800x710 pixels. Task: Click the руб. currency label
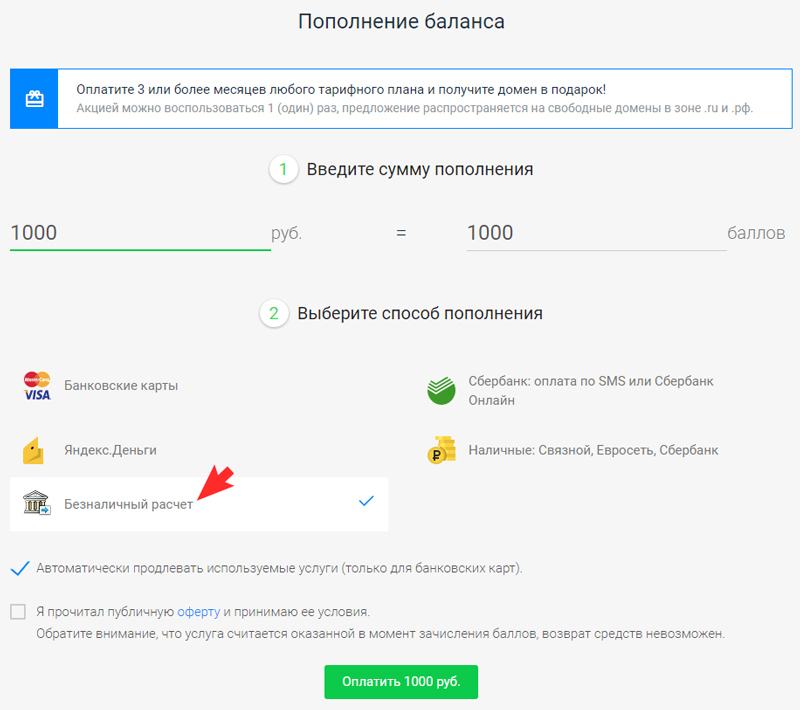287,234
